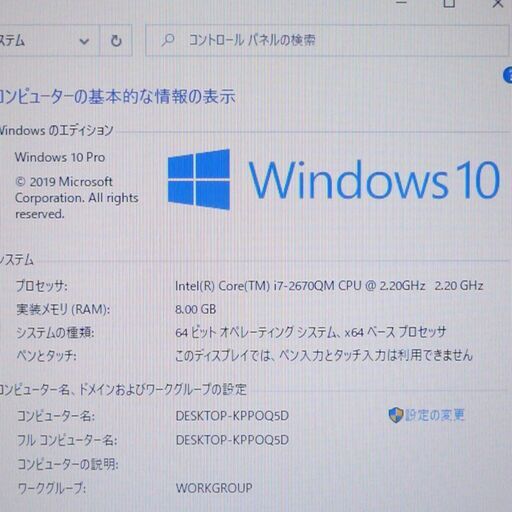Click the ペンとタッチ: label

46,356
